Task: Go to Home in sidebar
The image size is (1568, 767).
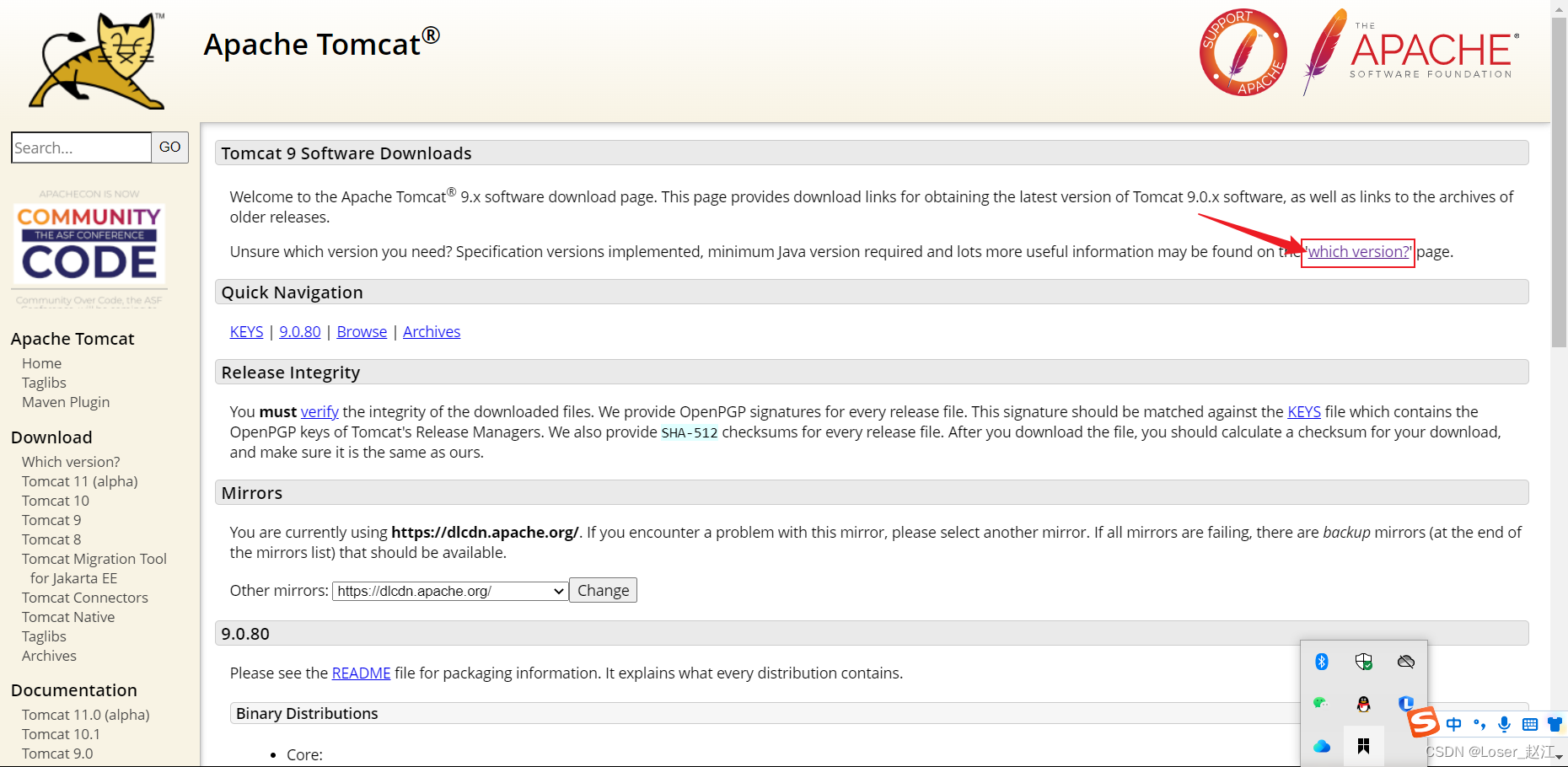Action: click(41, 363)
